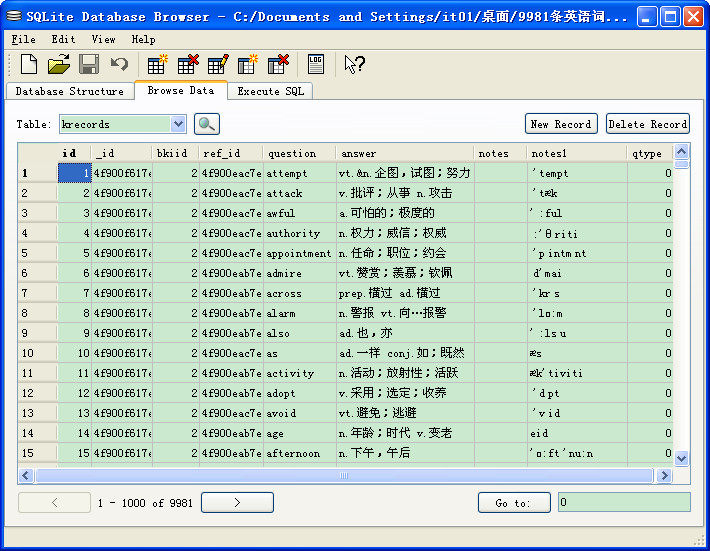710x551 pixels.
Task: Open the File menu
Action: pyautogui.click(x=23, y=39)
